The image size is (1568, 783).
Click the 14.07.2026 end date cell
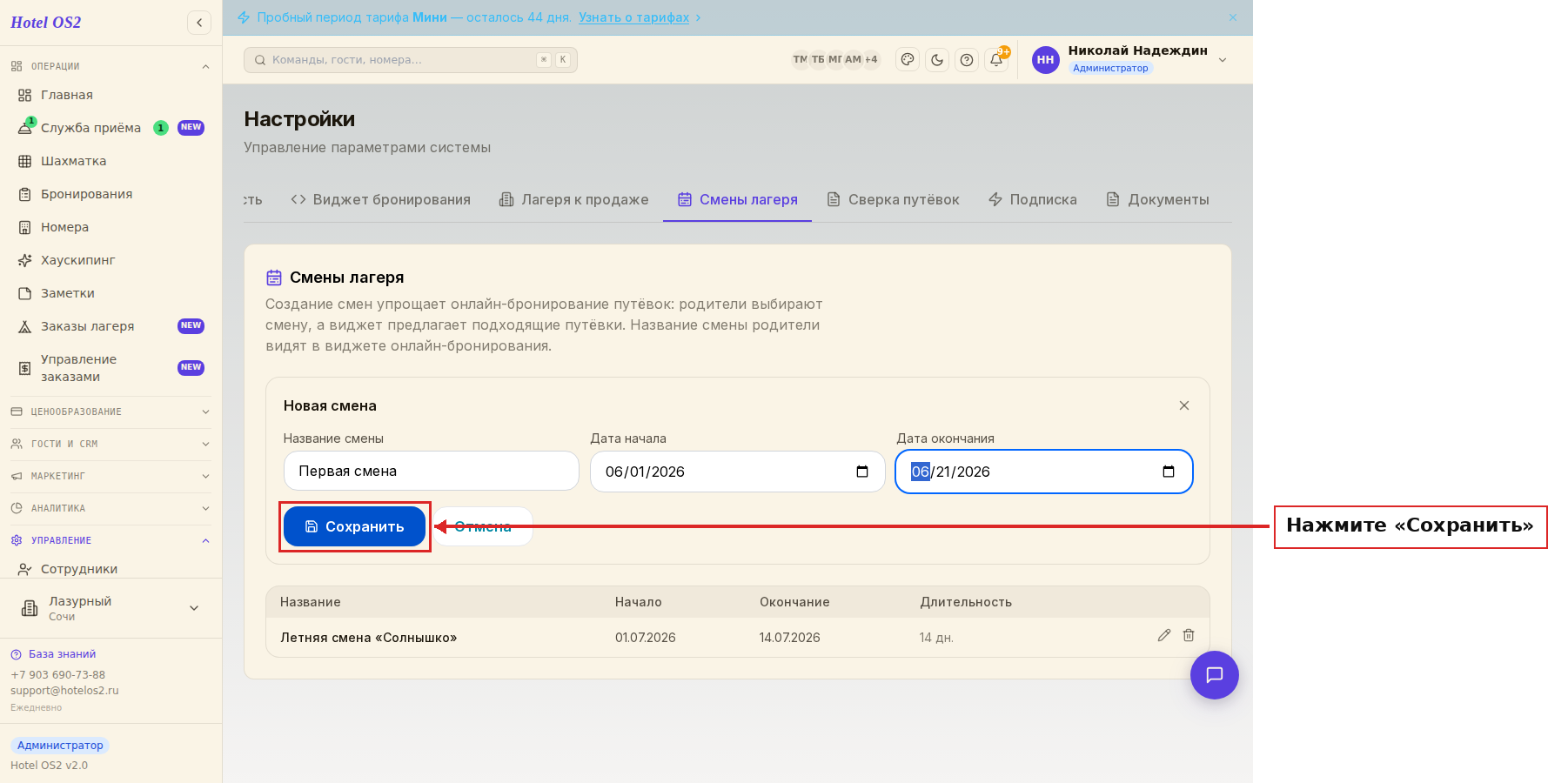point(790,638)
